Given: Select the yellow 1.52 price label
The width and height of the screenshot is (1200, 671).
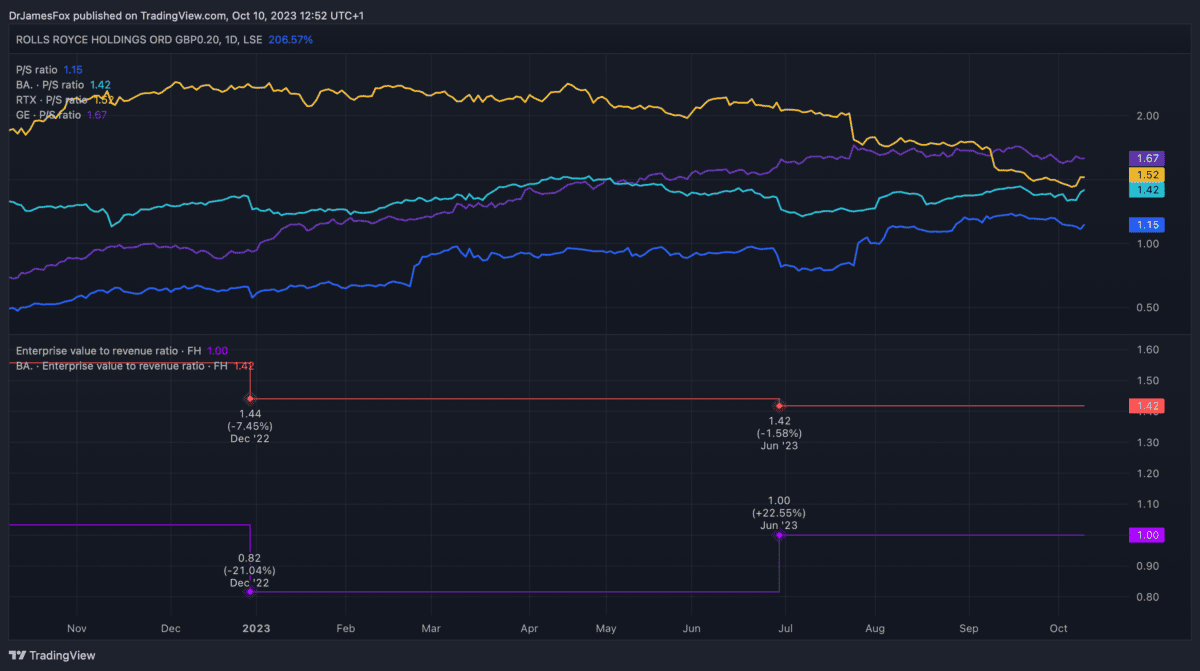Looking at the screenshot, I should coord(1147,175).
